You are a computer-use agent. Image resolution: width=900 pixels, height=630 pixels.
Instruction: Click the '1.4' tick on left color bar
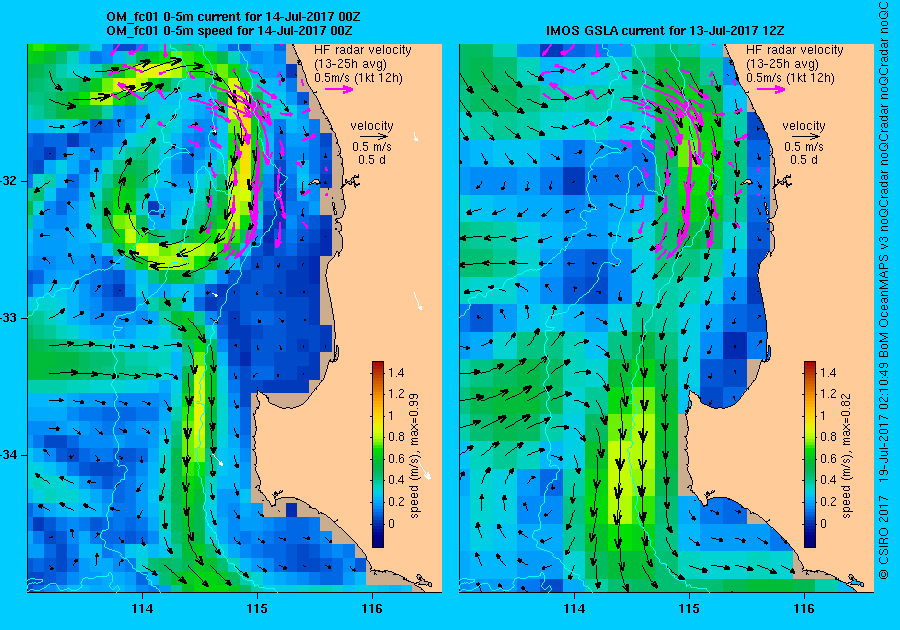pos(396,372)
